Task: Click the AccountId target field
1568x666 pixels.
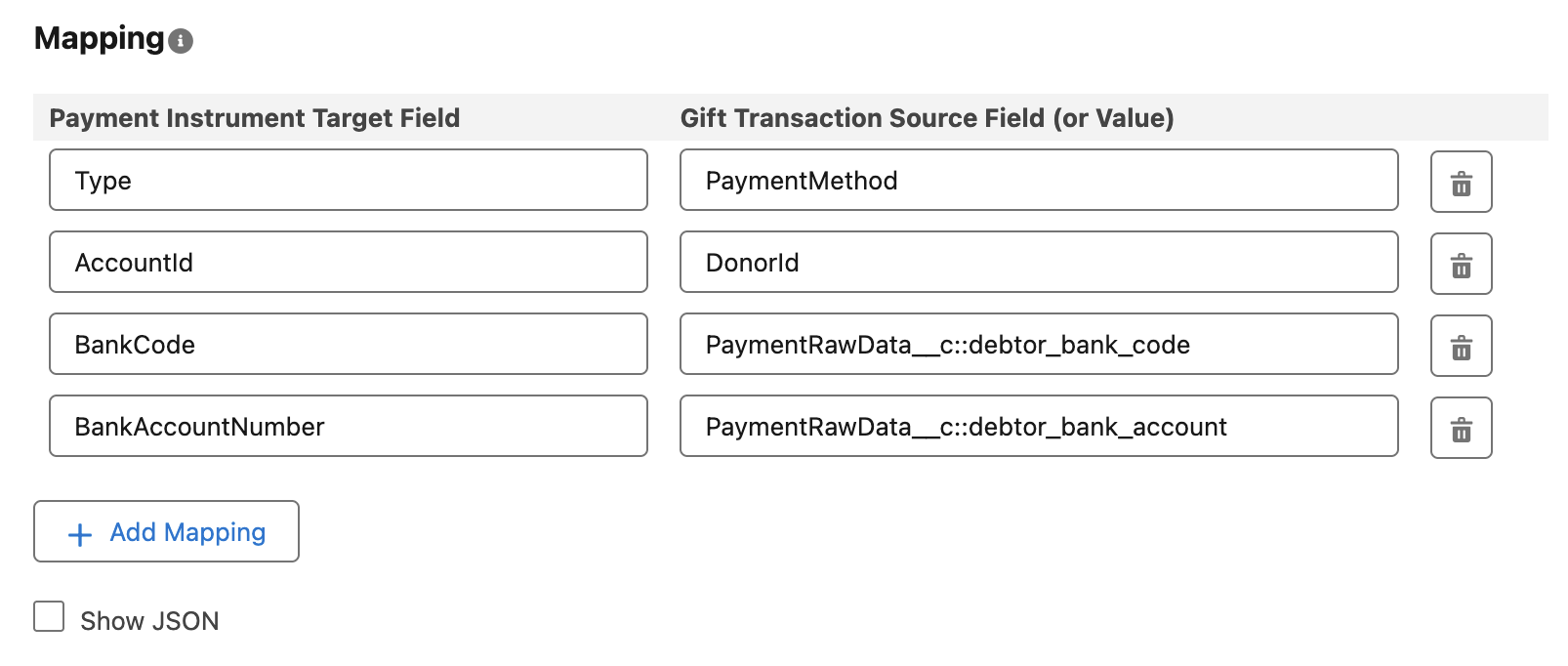Action: (x=349, y=263)
